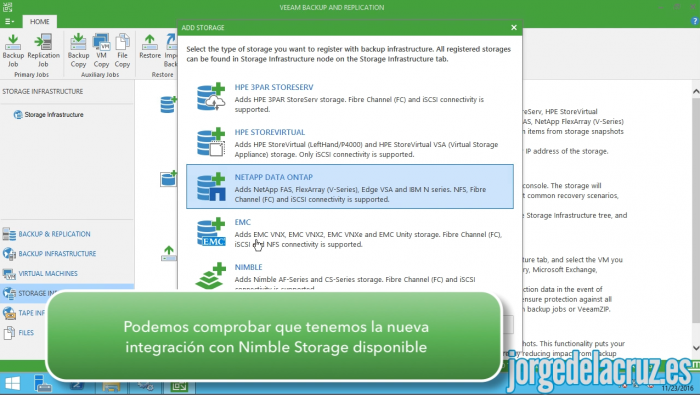This screenshot has width=700, height=395.
Task: Click the Tape Infrastructure pane icon
Action: [9, 313]
